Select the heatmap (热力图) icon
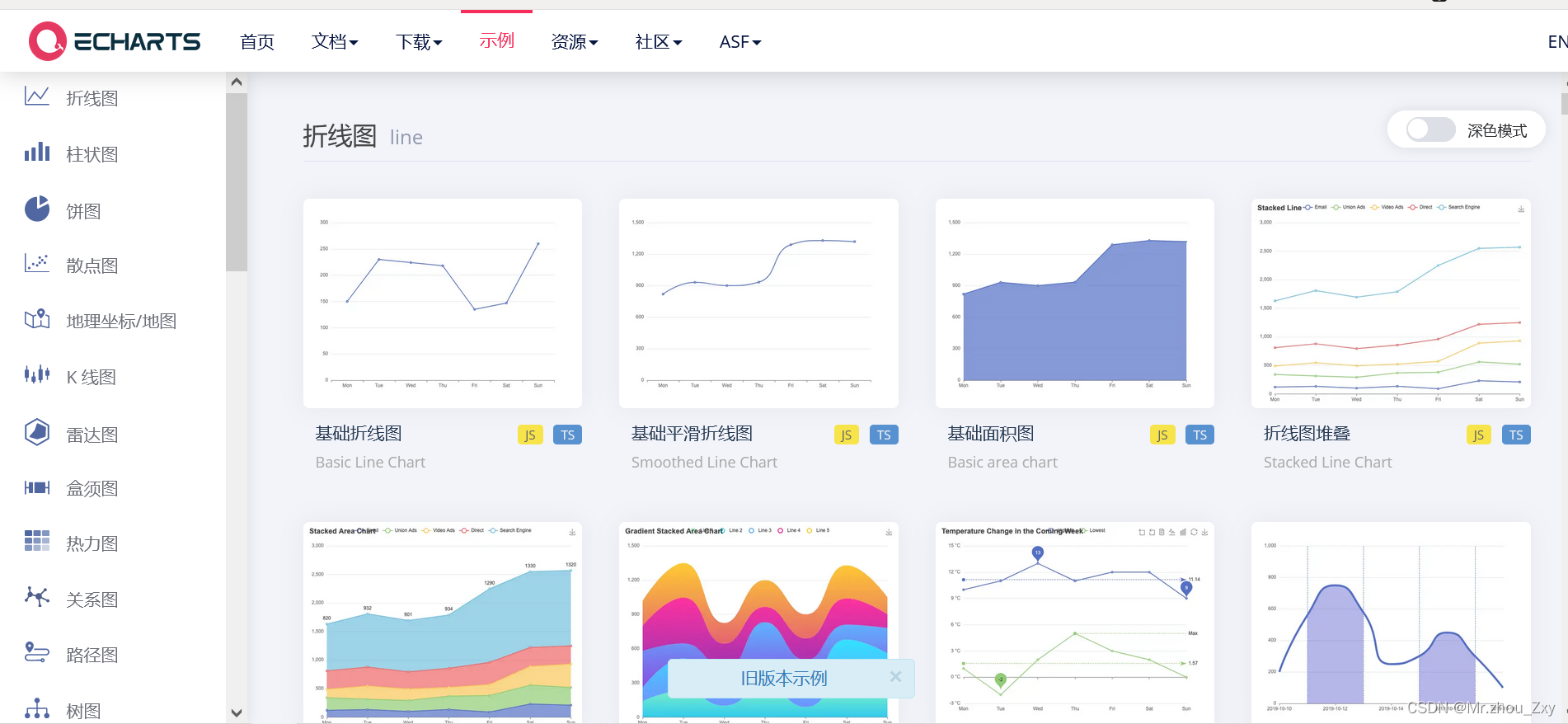Screen dimensions: 1568x724 click(x=37, y=541)
